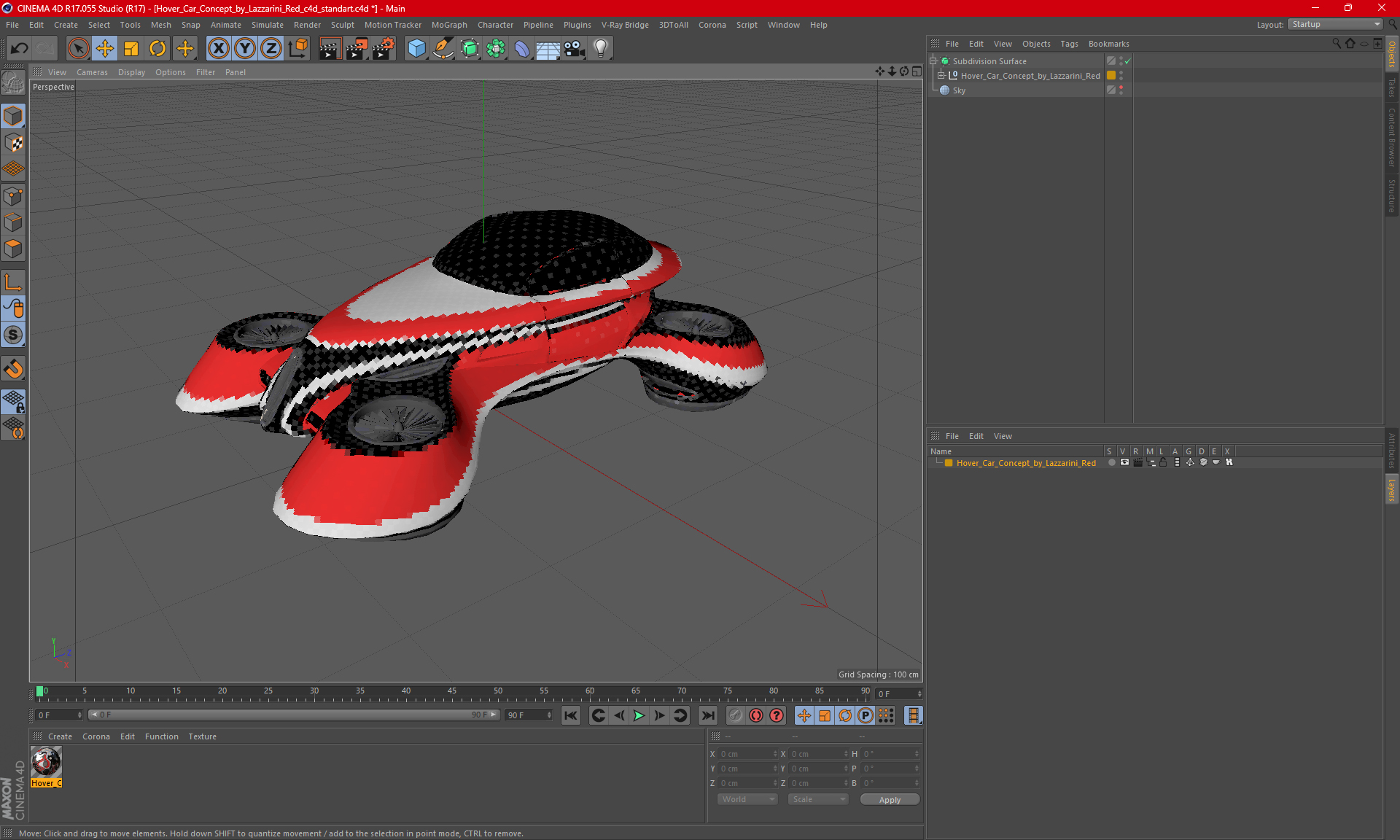Add a Camera object
Screen dimensions: 1400x840
575,49
